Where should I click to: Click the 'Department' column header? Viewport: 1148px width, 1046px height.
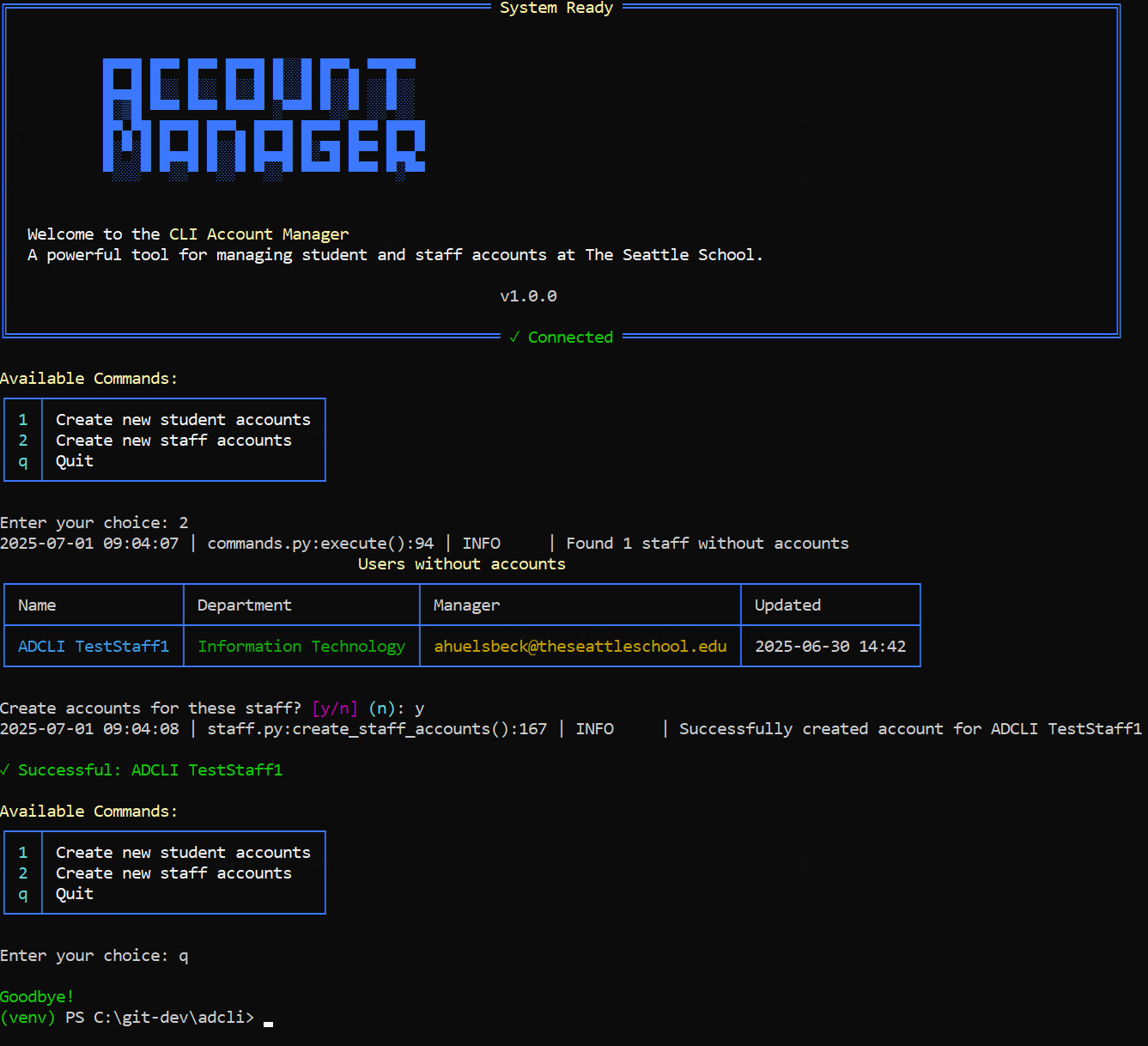coord(245,605)
